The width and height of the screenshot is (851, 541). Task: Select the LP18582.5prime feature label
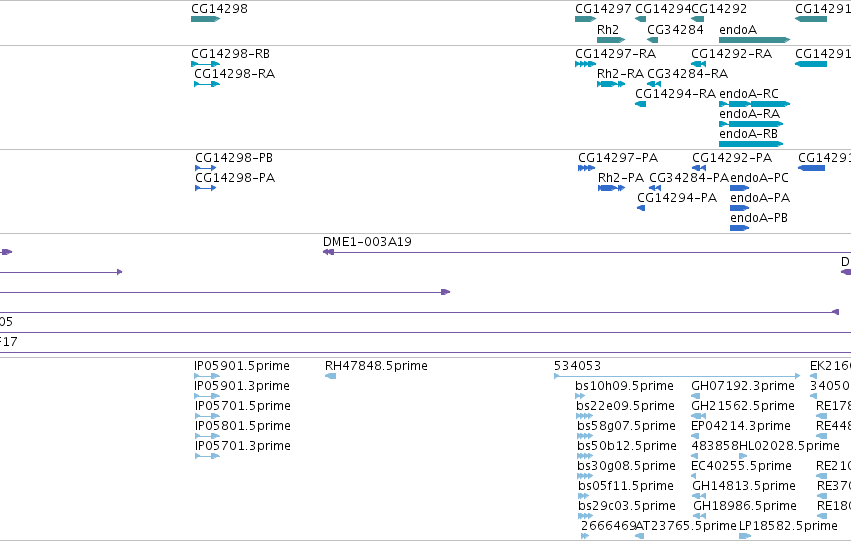click(788, 526)
